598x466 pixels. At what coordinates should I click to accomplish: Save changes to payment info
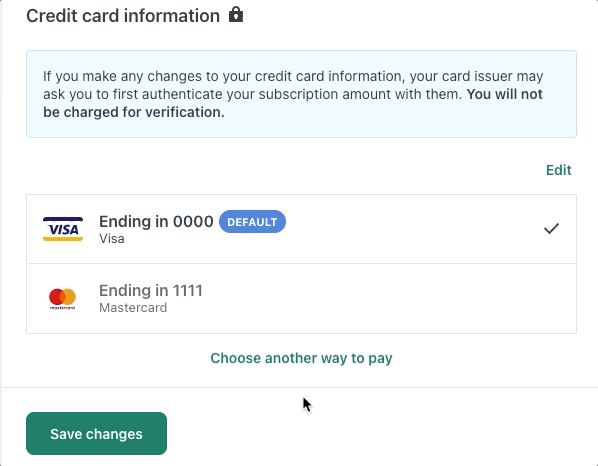coord(96,434)
